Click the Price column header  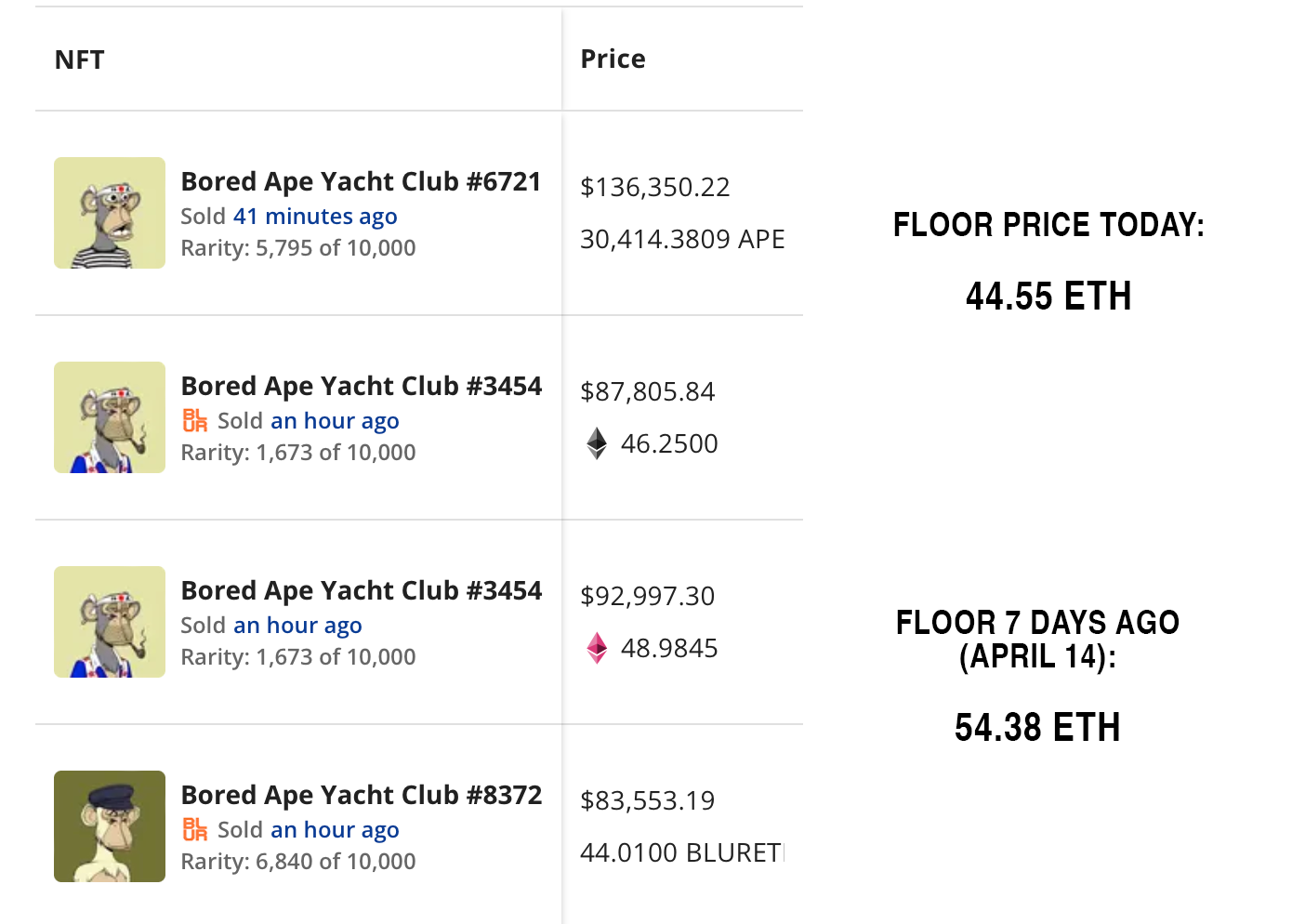pyautogui.click(x=613, y=59)
